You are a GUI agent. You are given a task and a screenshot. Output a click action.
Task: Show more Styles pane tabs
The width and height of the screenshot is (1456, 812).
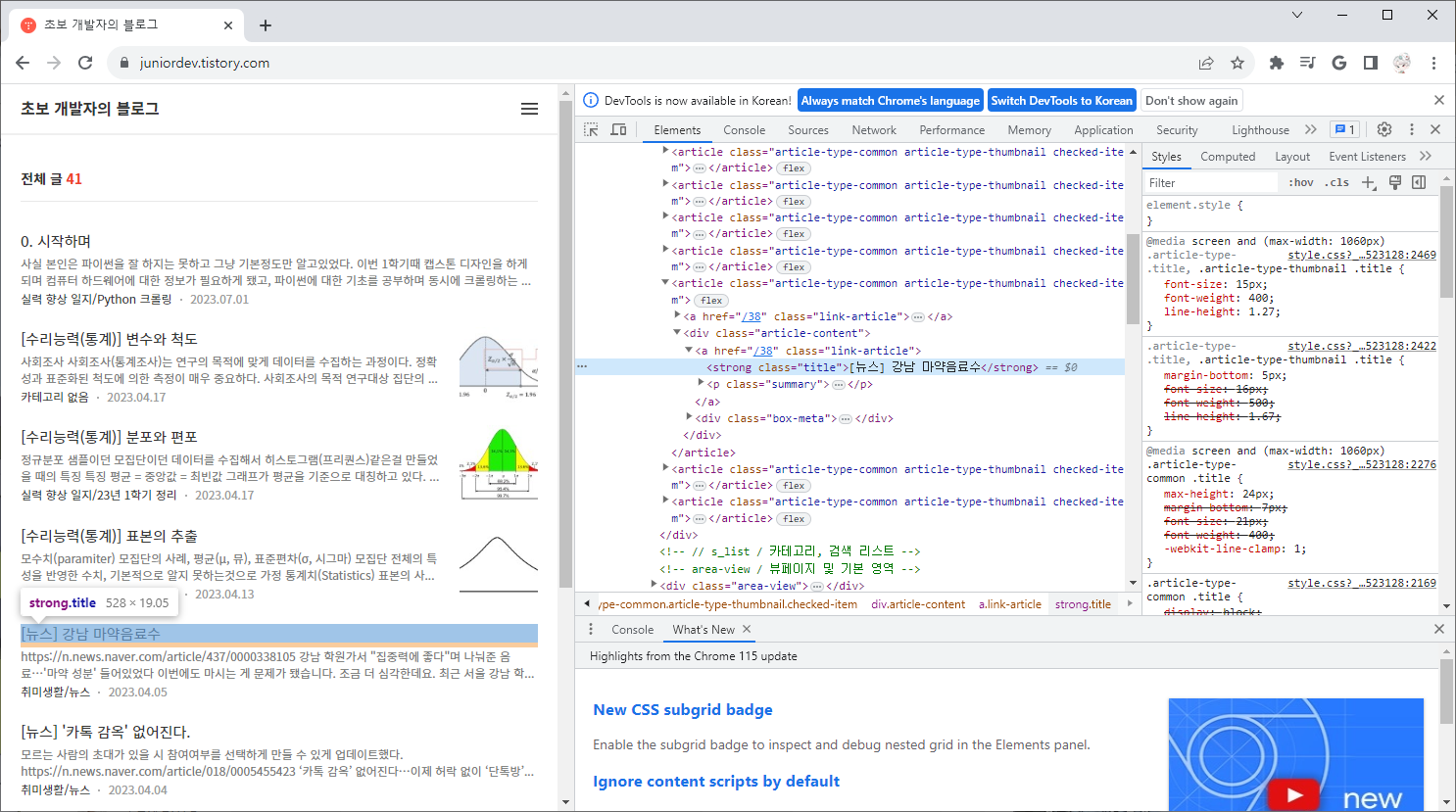1426,156
